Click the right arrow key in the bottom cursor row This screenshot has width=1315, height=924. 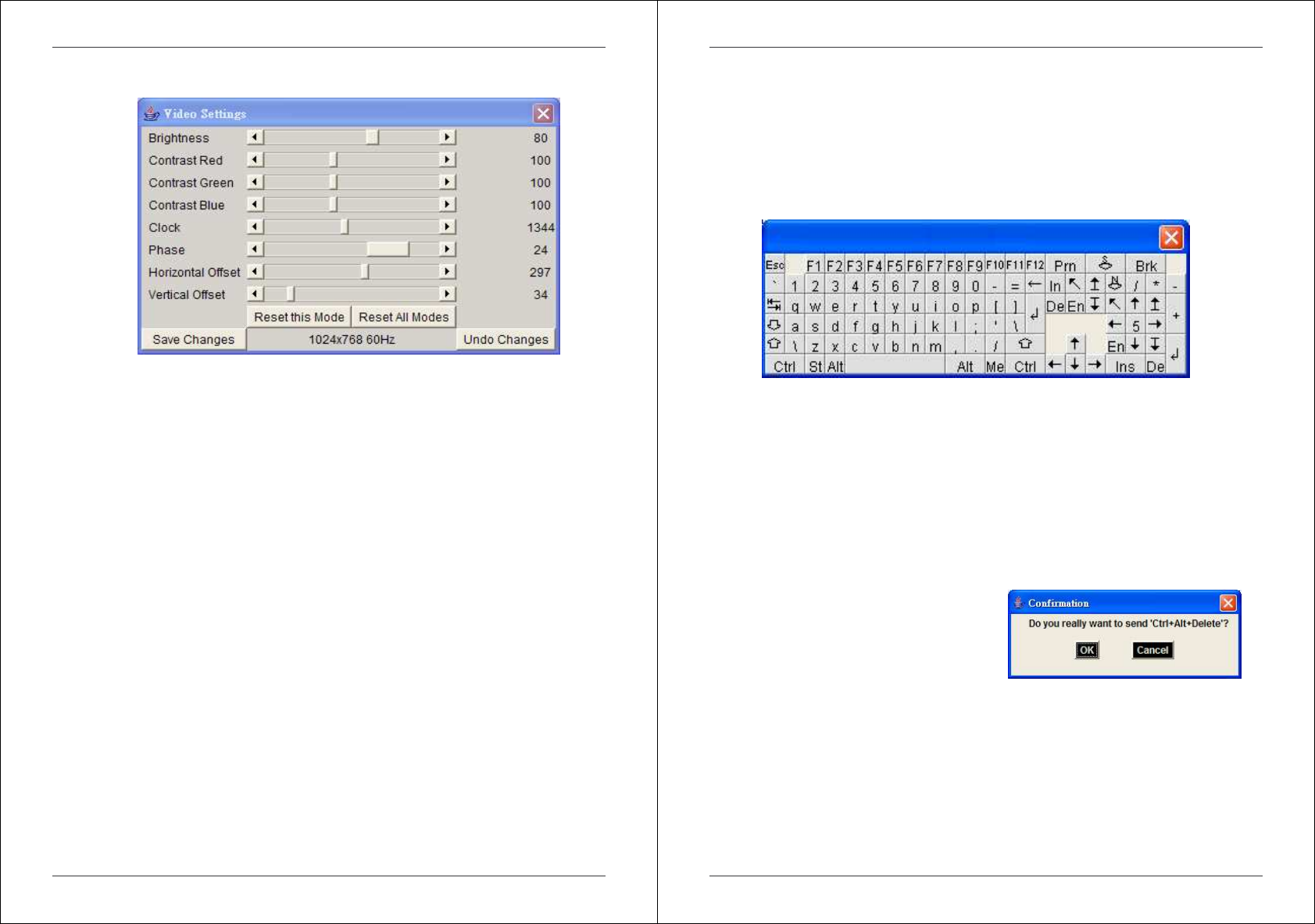pos(1095,365)
